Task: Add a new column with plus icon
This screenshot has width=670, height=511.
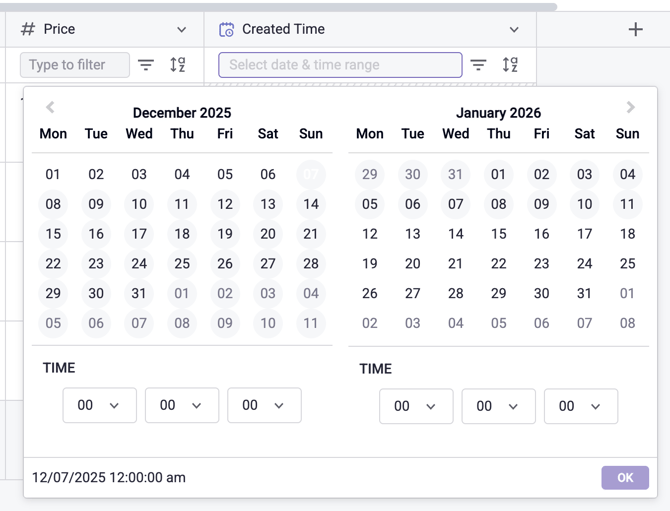Action: point(635,29)
